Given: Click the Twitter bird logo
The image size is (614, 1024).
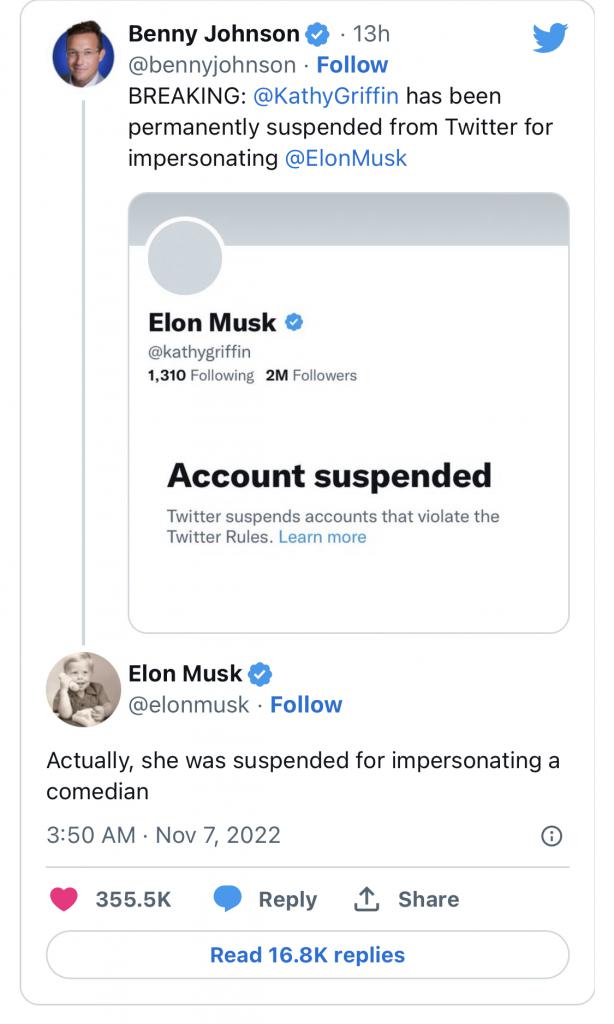Looking at the screenshot, I should tap(550, 38).
